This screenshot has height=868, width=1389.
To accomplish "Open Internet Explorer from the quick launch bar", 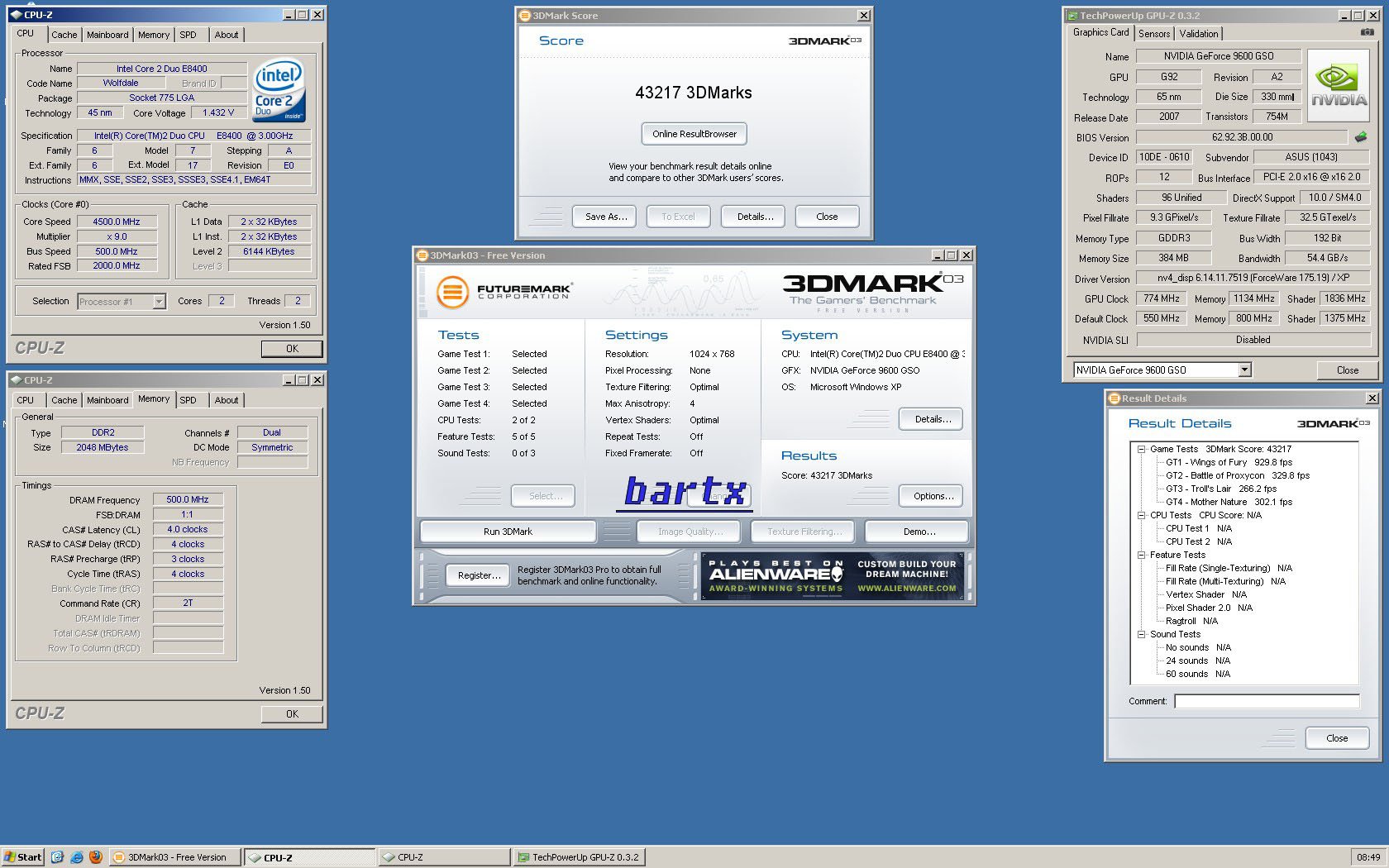I will [77, 857].
